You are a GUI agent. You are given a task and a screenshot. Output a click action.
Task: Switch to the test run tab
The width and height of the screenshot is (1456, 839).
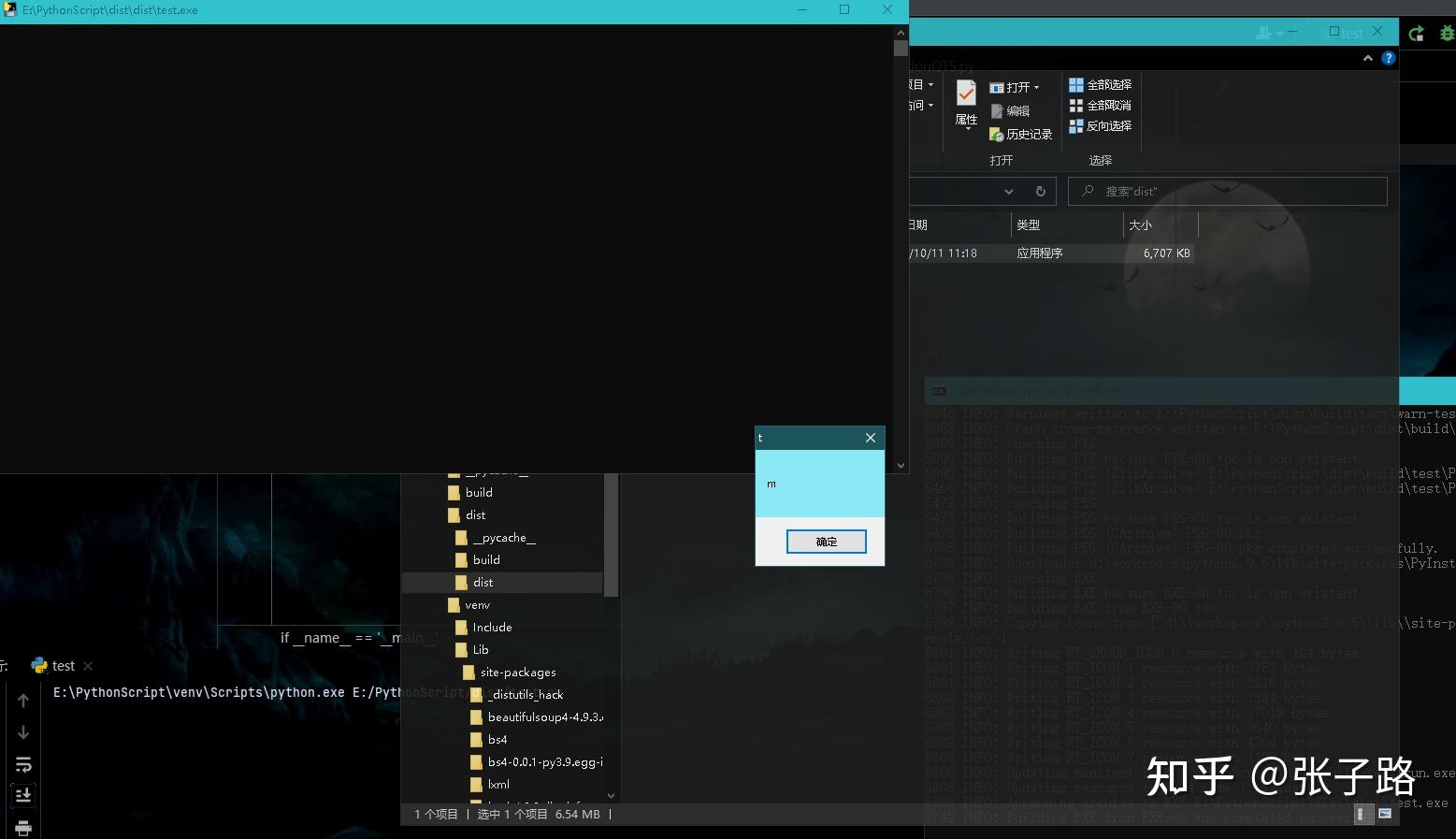pos(63,665)
